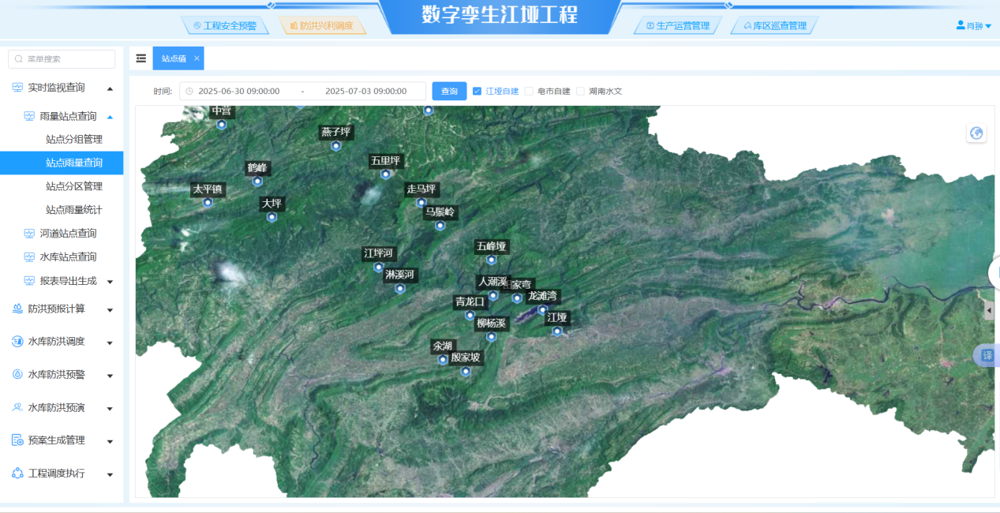Open 站点雨量统计 in the sidebar
Viewport: 1000px width, 513px height.
(74, 210)
